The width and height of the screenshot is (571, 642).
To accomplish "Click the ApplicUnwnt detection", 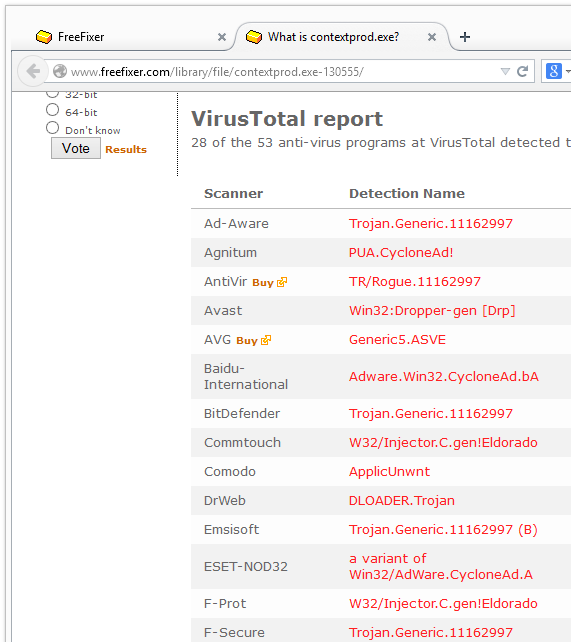I will [x=389, y=472].
